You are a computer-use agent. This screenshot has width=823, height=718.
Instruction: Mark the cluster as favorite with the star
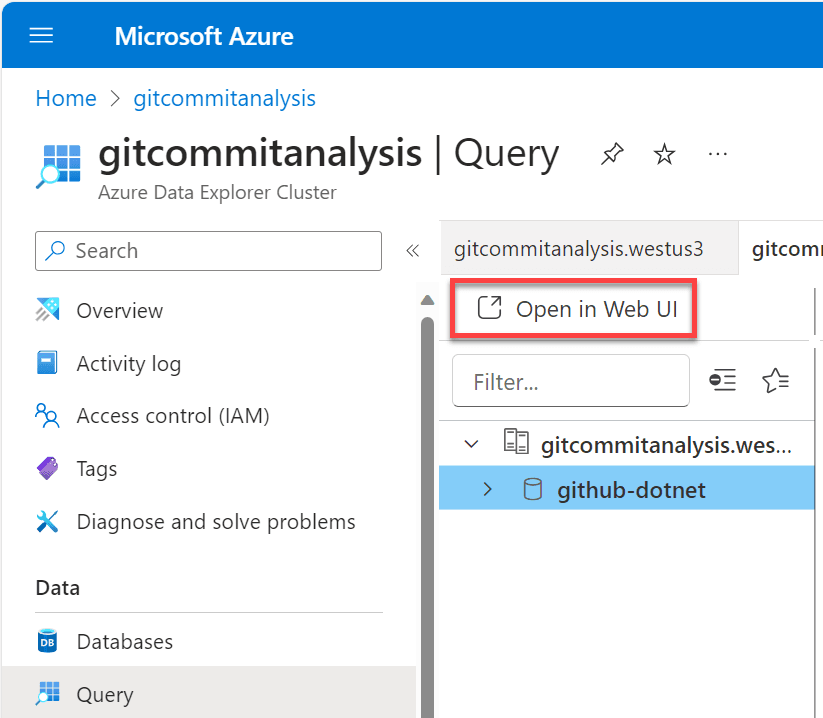[664, 153]
